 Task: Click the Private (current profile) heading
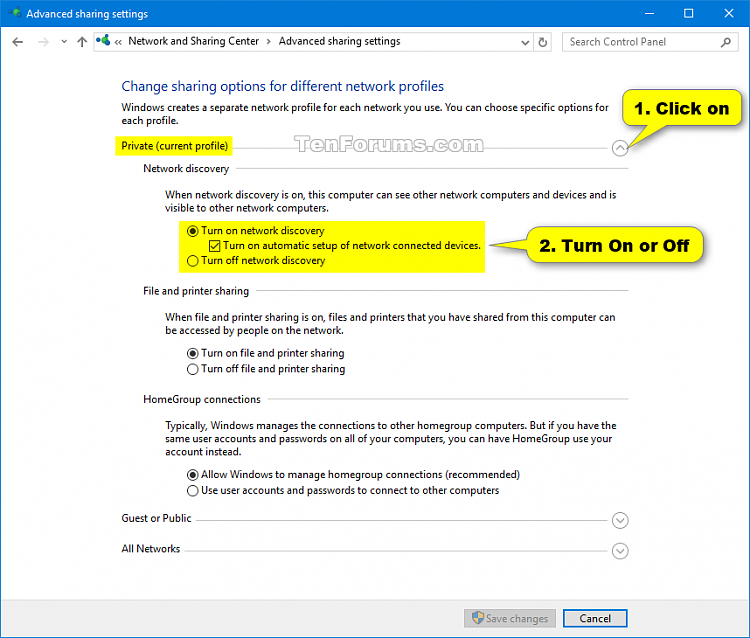[175, 146]
